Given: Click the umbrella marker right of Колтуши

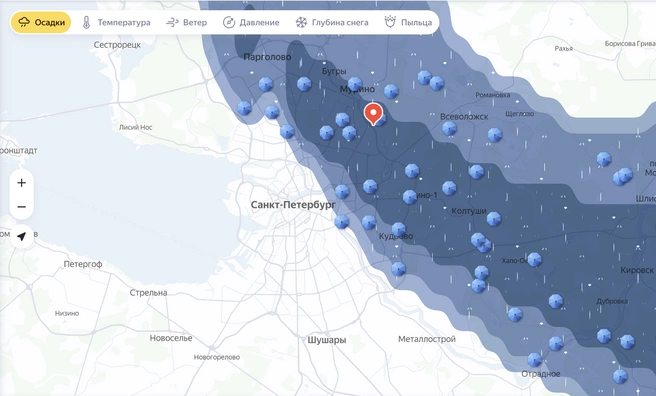Looking at the screenshot, I should (x=494, y=219).
